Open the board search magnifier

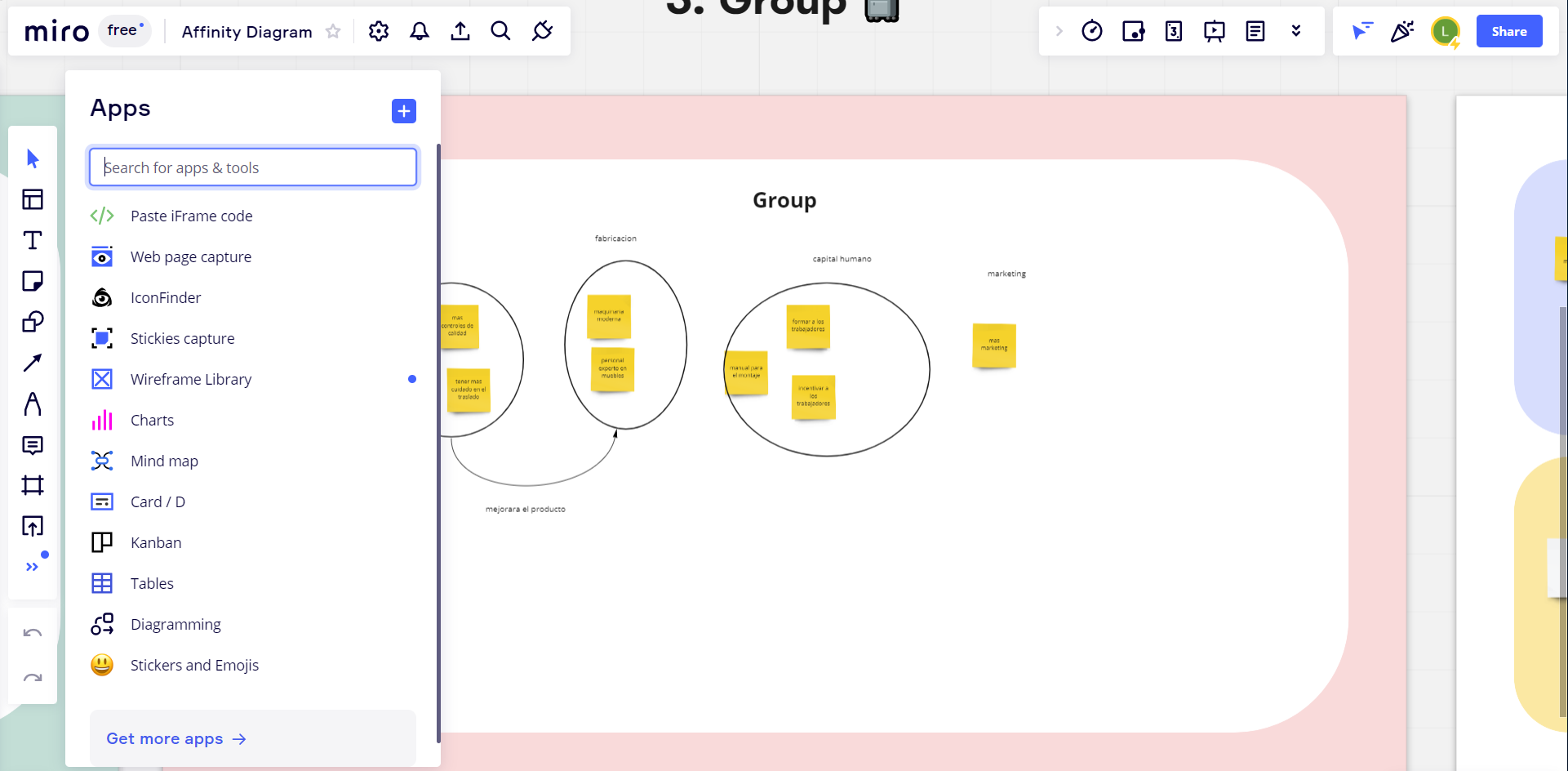[x=501, y=31]
